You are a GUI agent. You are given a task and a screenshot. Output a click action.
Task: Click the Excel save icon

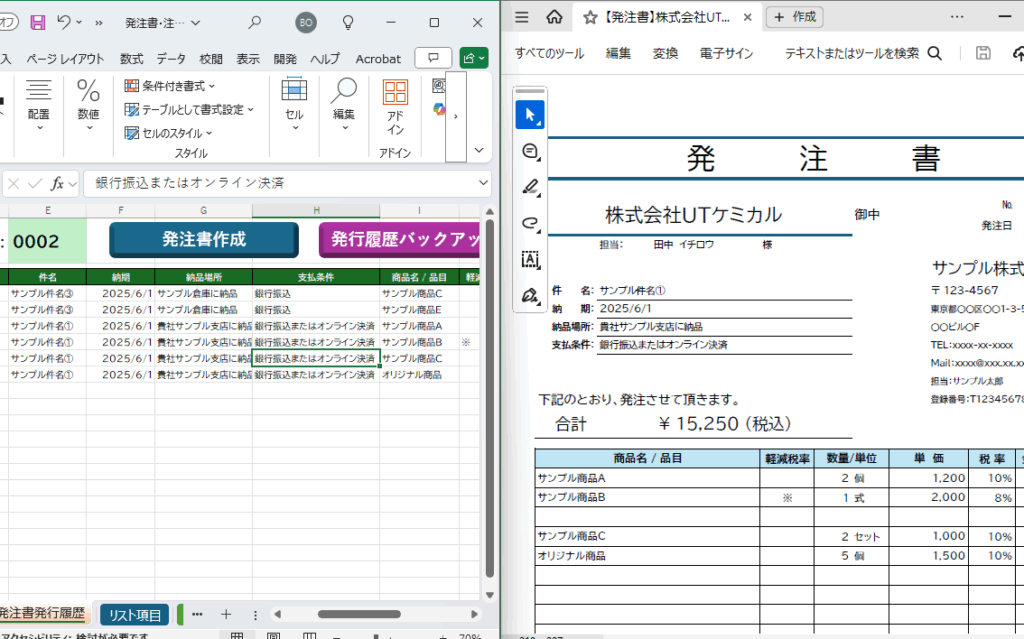tap(38, 22)
